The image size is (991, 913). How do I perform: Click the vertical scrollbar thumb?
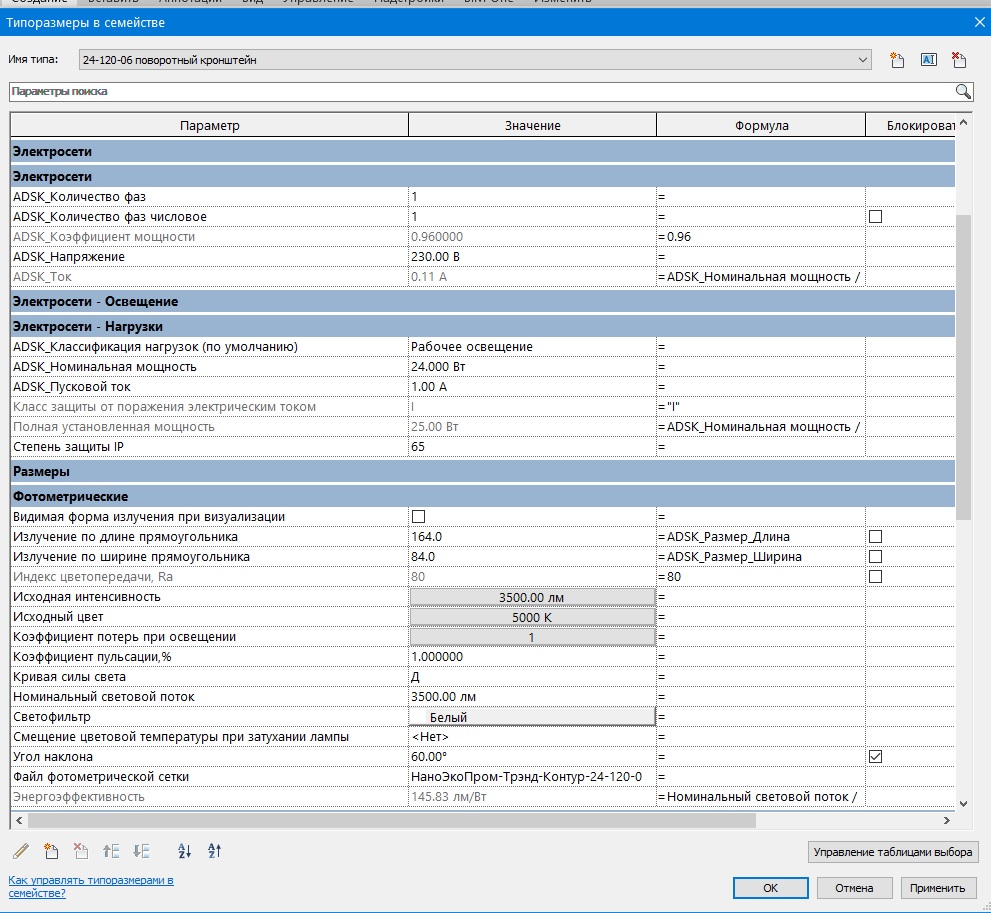tap(963, 366)
